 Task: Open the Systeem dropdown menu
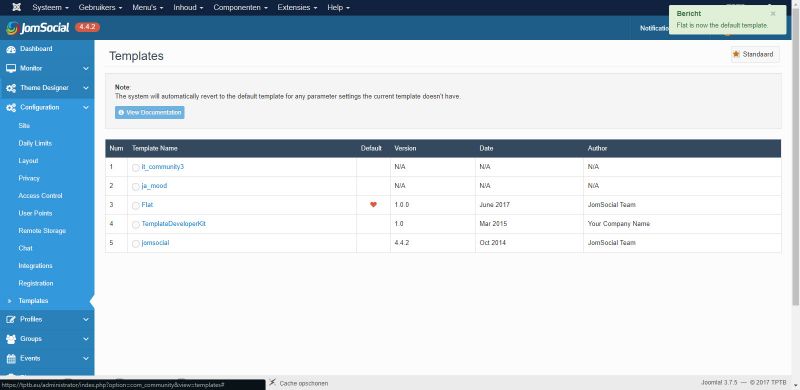click(x=51, y=8)
